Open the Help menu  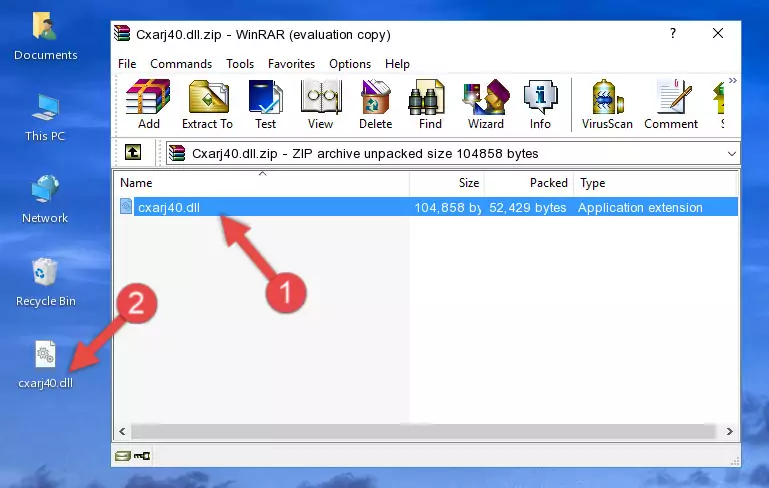pyautogui.click(x=397, y=64)
